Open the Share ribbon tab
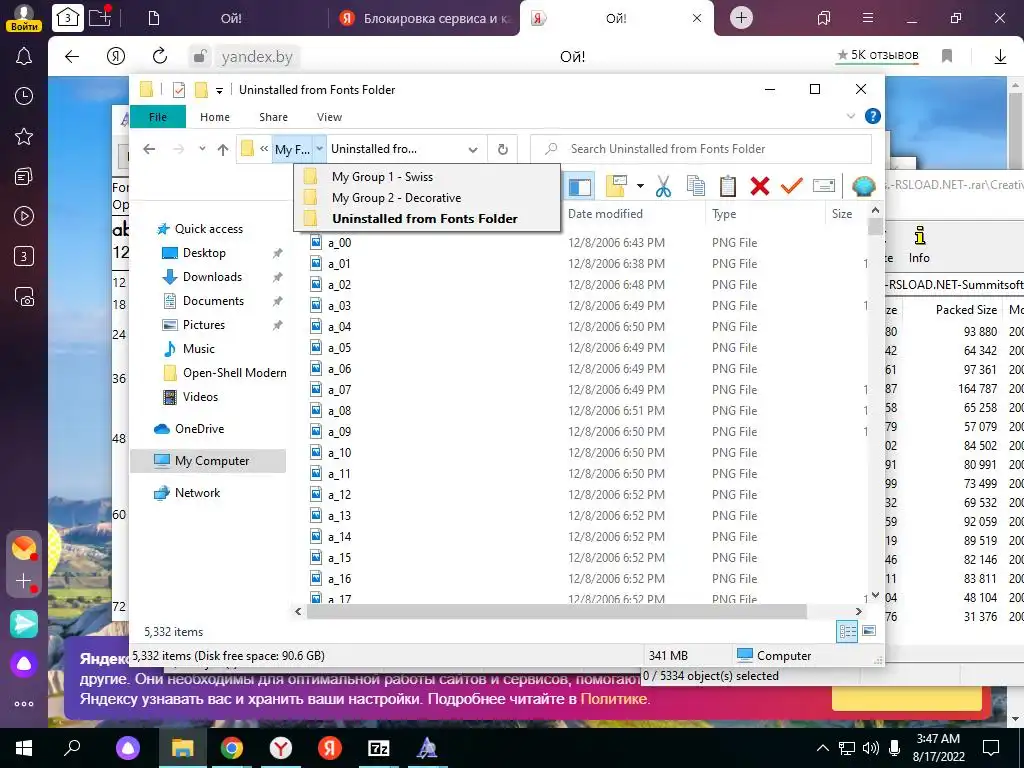 pos(273,117)
